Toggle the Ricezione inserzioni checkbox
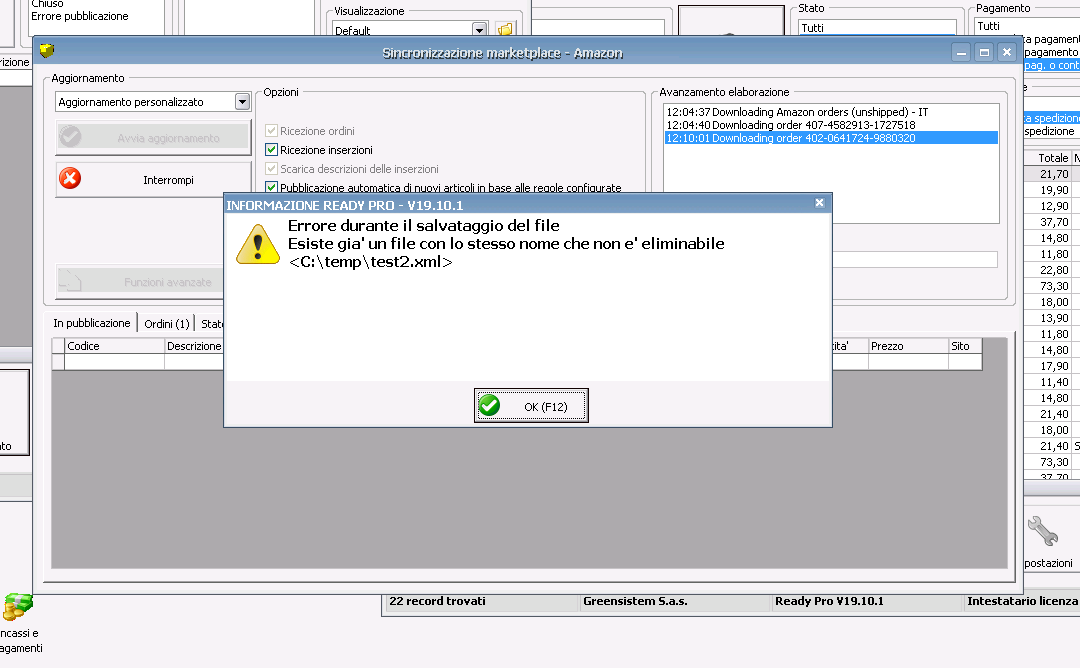The width and height of the screenshot is (1080, 668). (x=271, y=149)
